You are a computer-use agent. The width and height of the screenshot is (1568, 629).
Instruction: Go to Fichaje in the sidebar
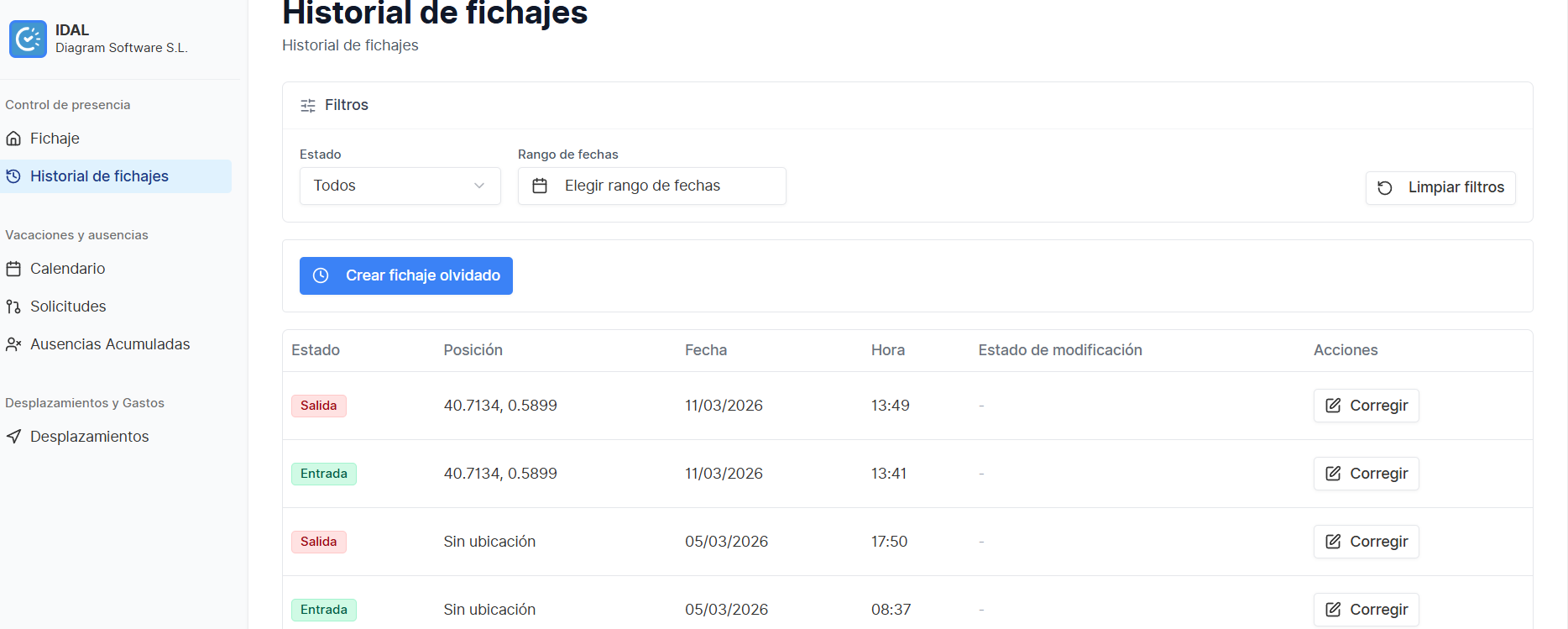click(55, 139)
